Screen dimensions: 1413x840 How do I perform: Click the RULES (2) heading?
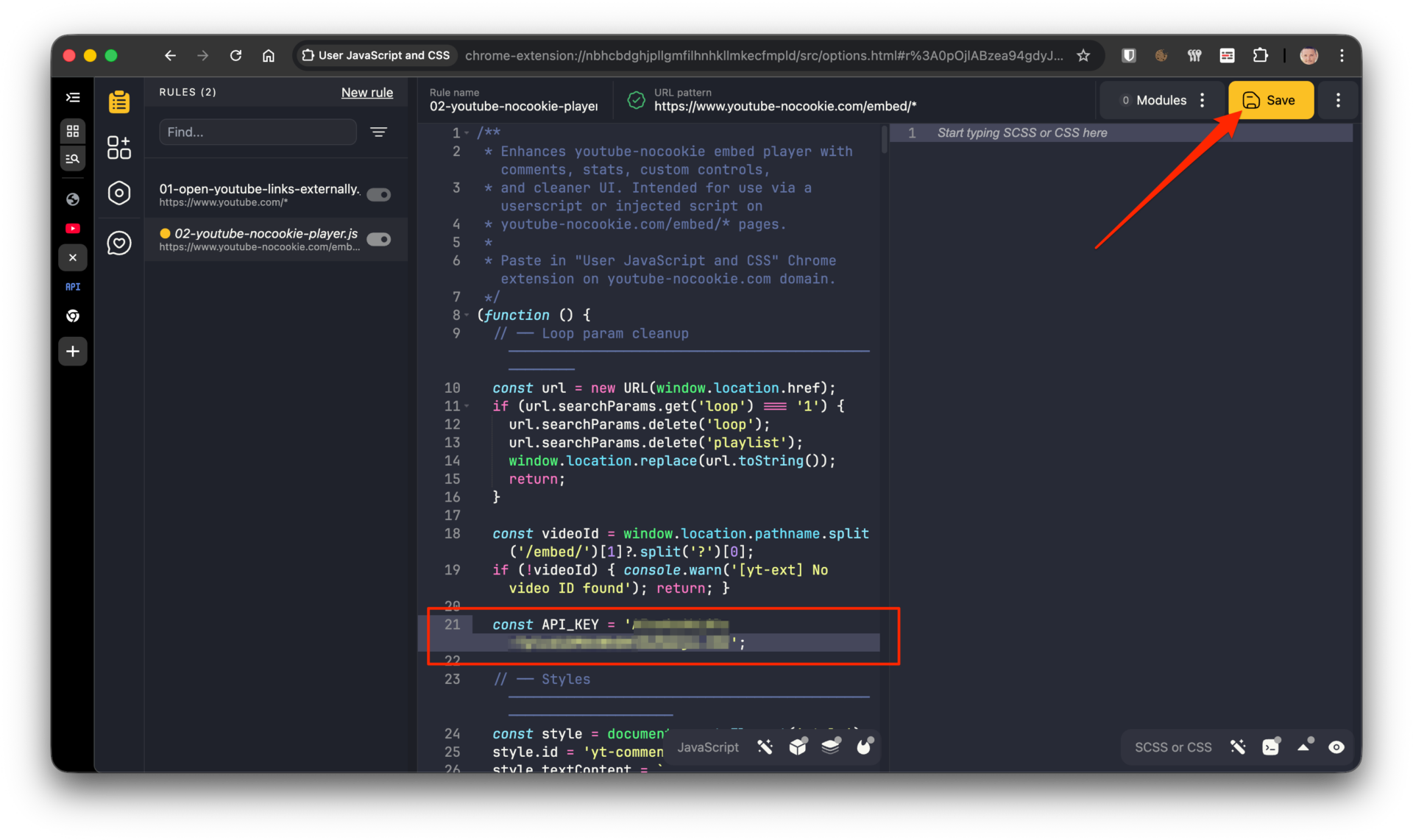coord(188,92)
